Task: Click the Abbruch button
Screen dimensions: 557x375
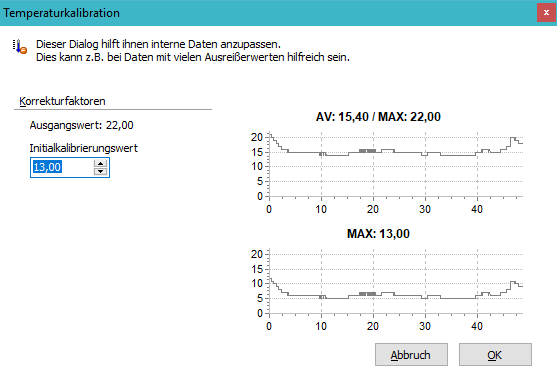Action: (x=411, y=355)
